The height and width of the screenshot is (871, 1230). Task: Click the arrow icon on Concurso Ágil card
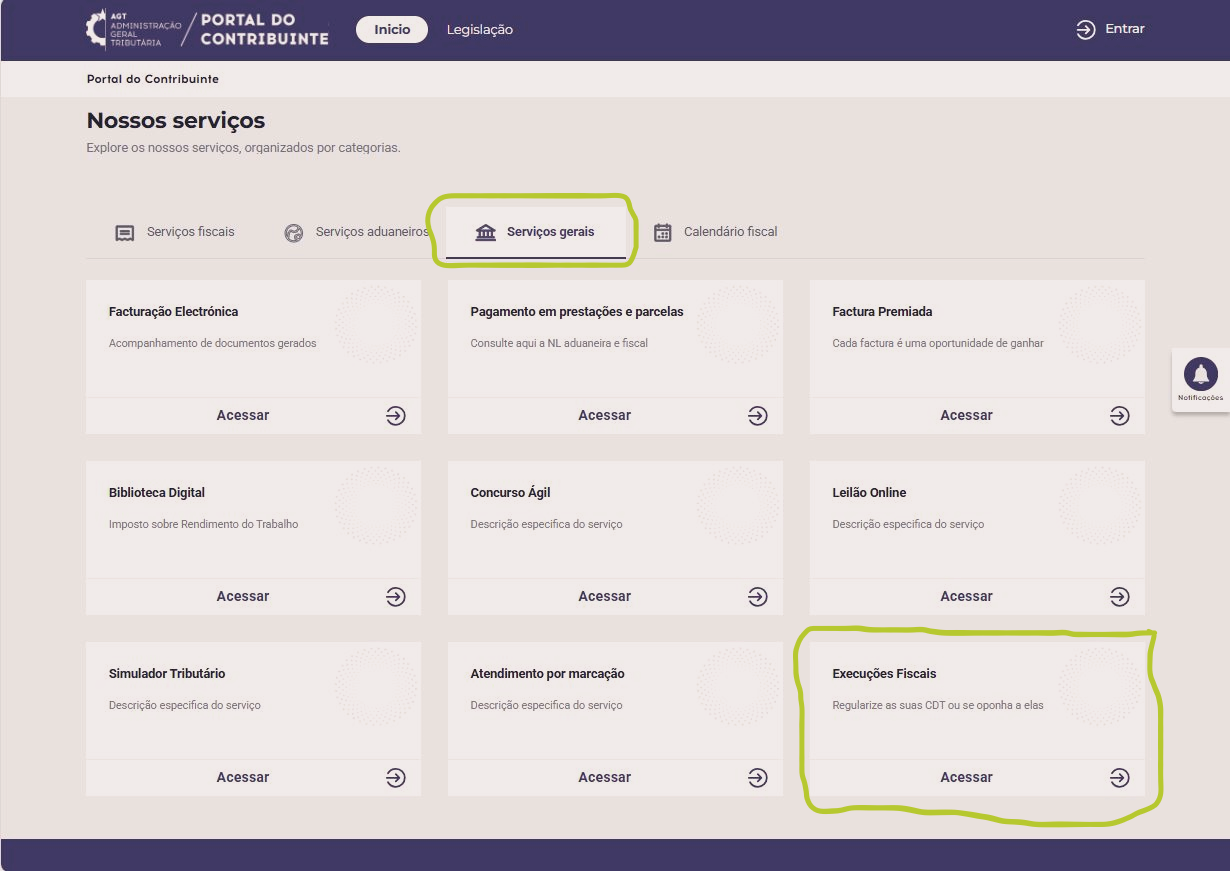[x=758, y=596]
